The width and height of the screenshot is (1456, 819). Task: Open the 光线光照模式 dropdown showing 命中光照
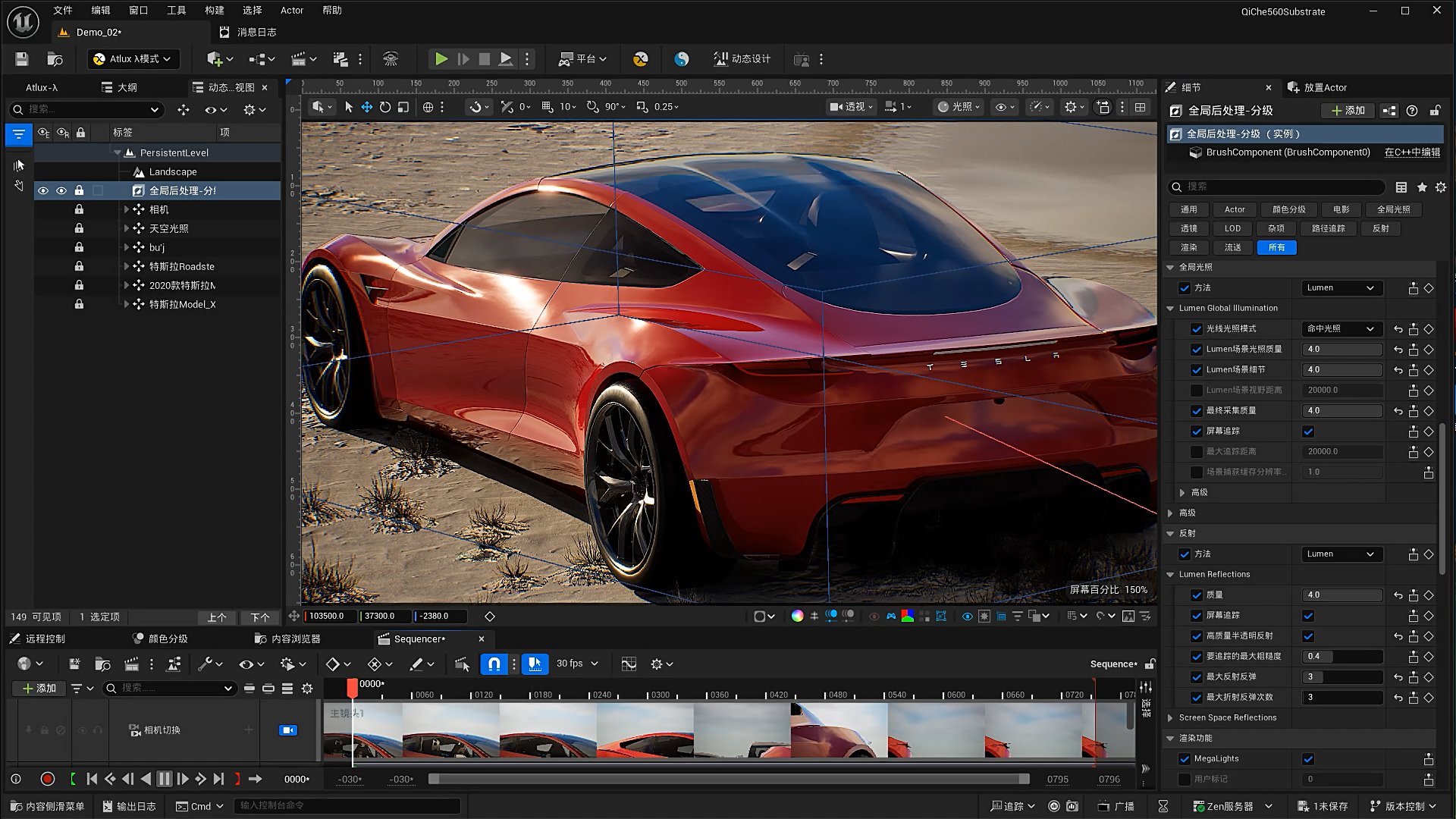(1340, 329)
